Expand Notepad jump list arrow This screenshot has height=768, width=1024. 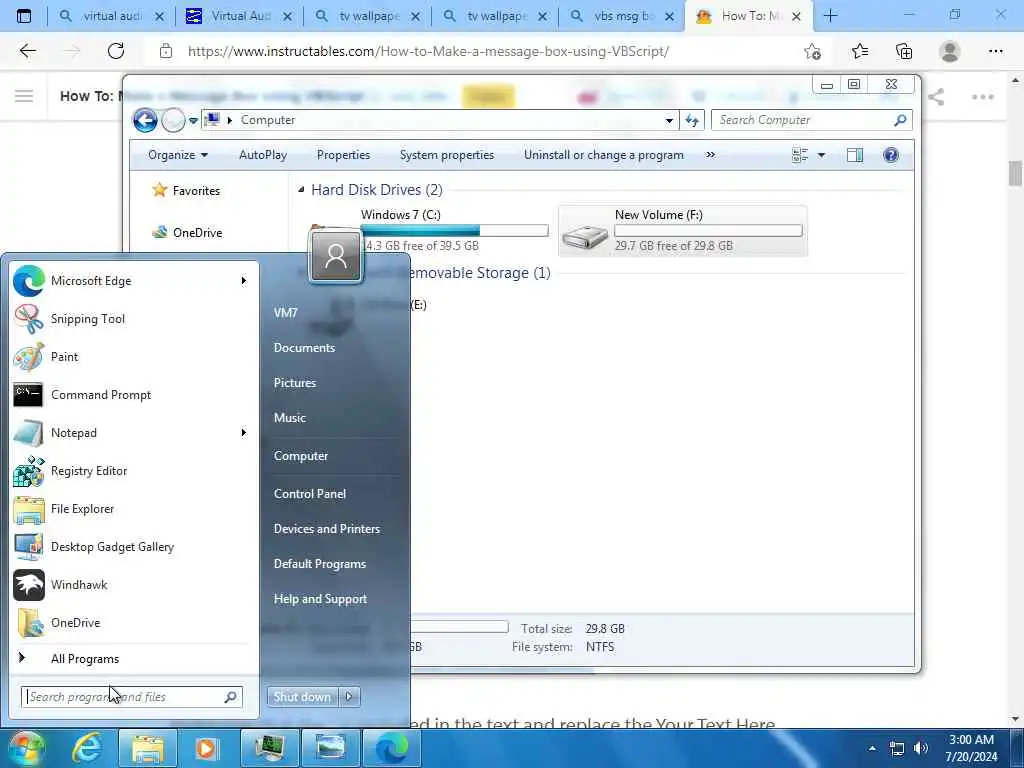click(244, 432)
